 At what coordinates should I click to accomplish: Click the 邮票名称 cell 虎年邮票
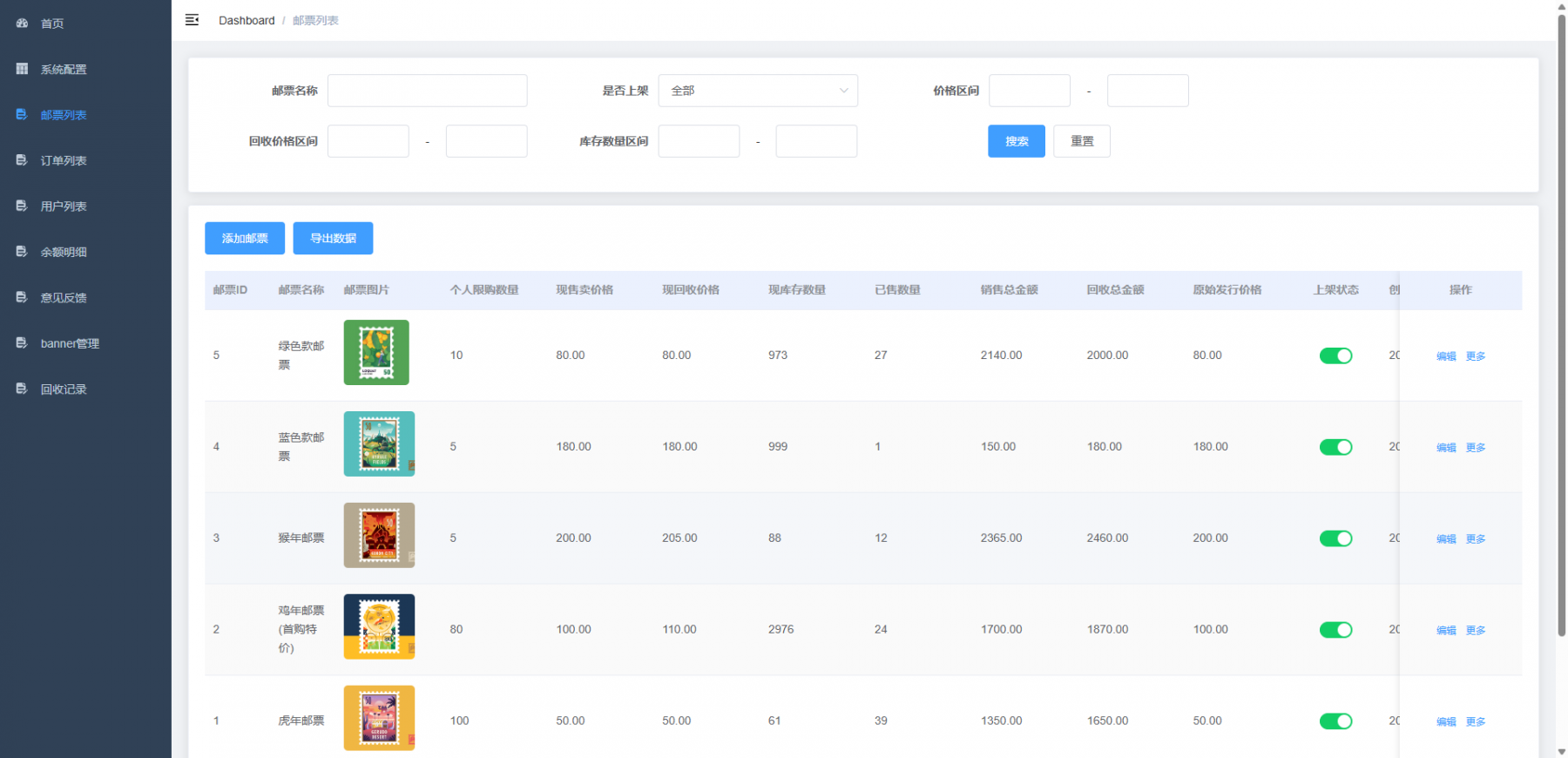301,721
